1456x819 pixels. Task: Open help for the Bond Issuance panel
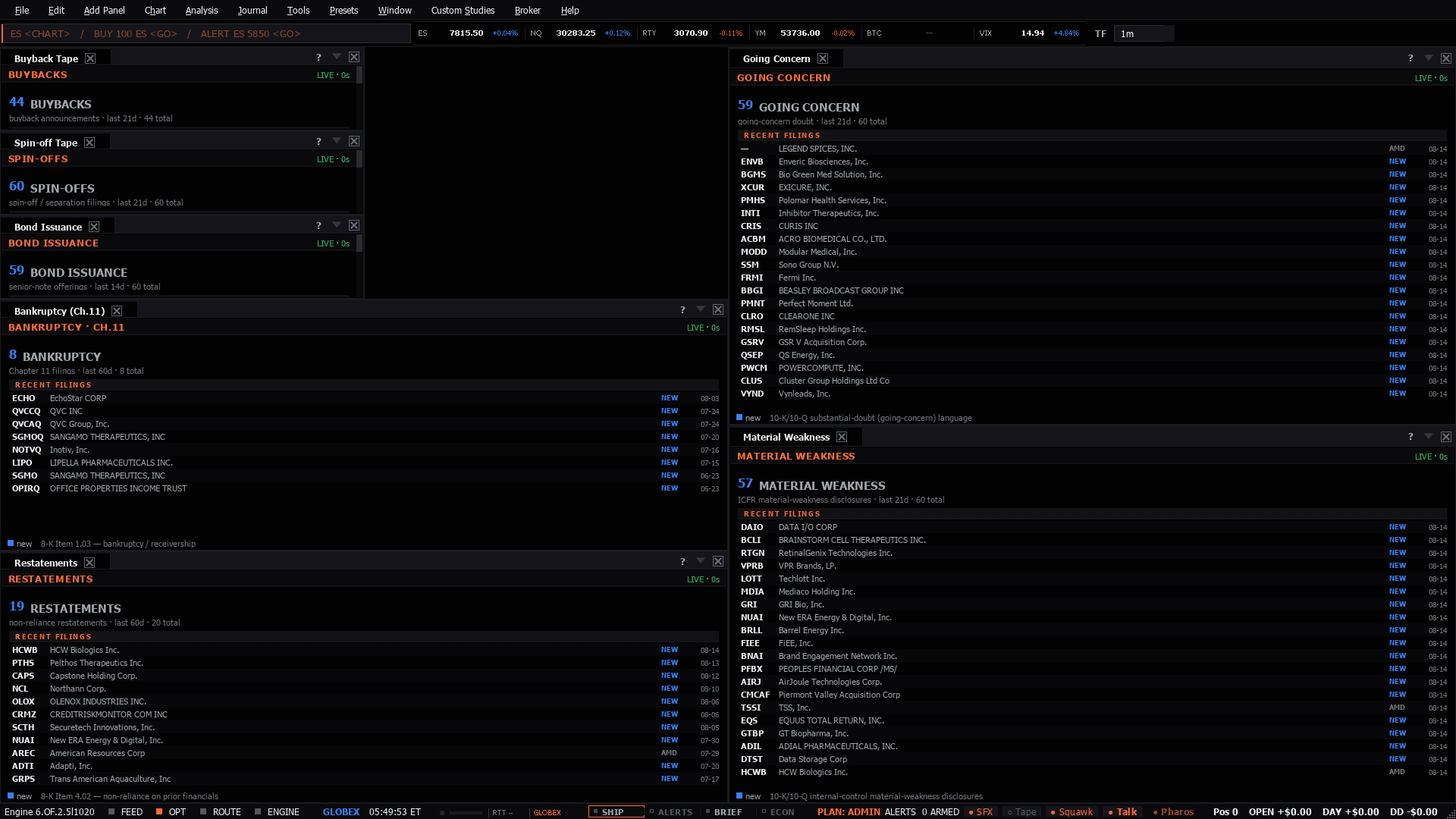tap(318, 226)
